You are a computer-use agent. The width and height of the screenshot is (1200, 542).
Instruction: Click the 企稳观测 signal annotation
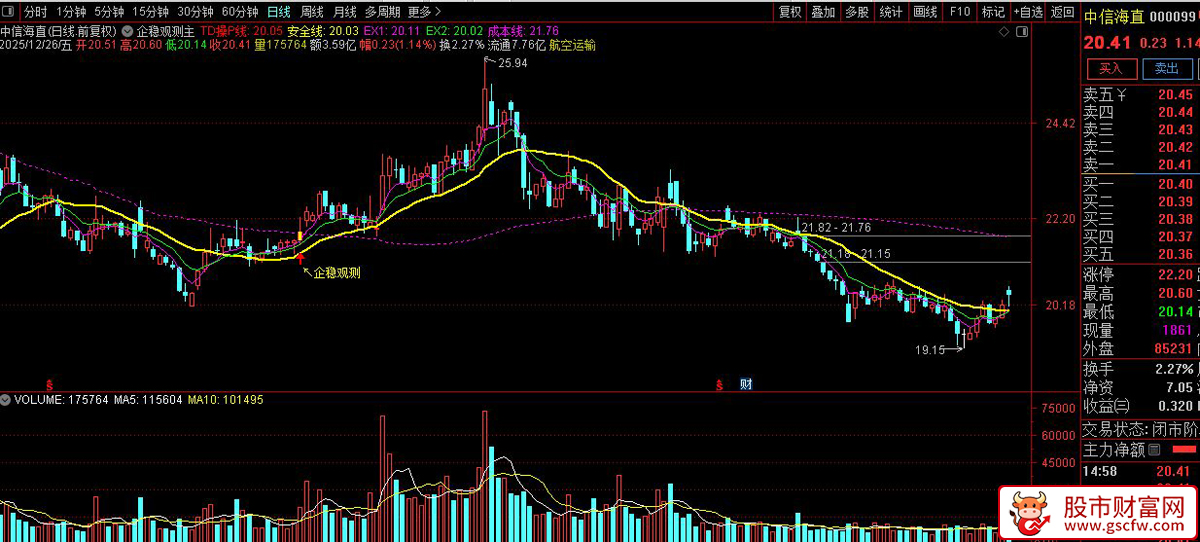pyautogui.click(x=337, y=272)
